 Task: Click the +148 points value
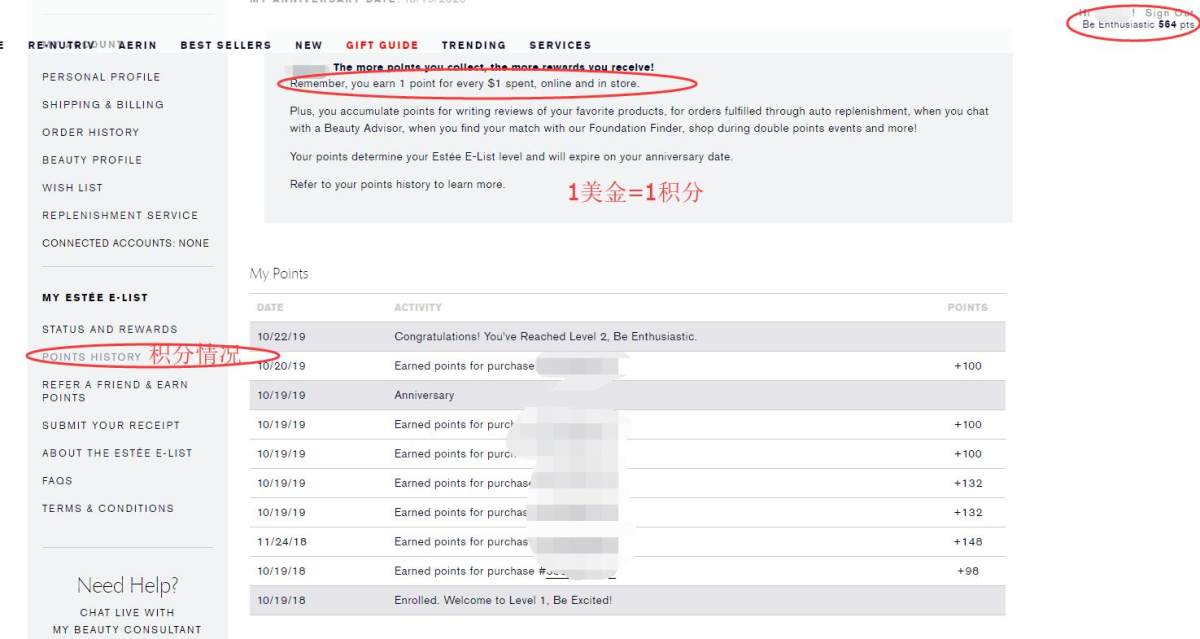[x=968, y=542]
